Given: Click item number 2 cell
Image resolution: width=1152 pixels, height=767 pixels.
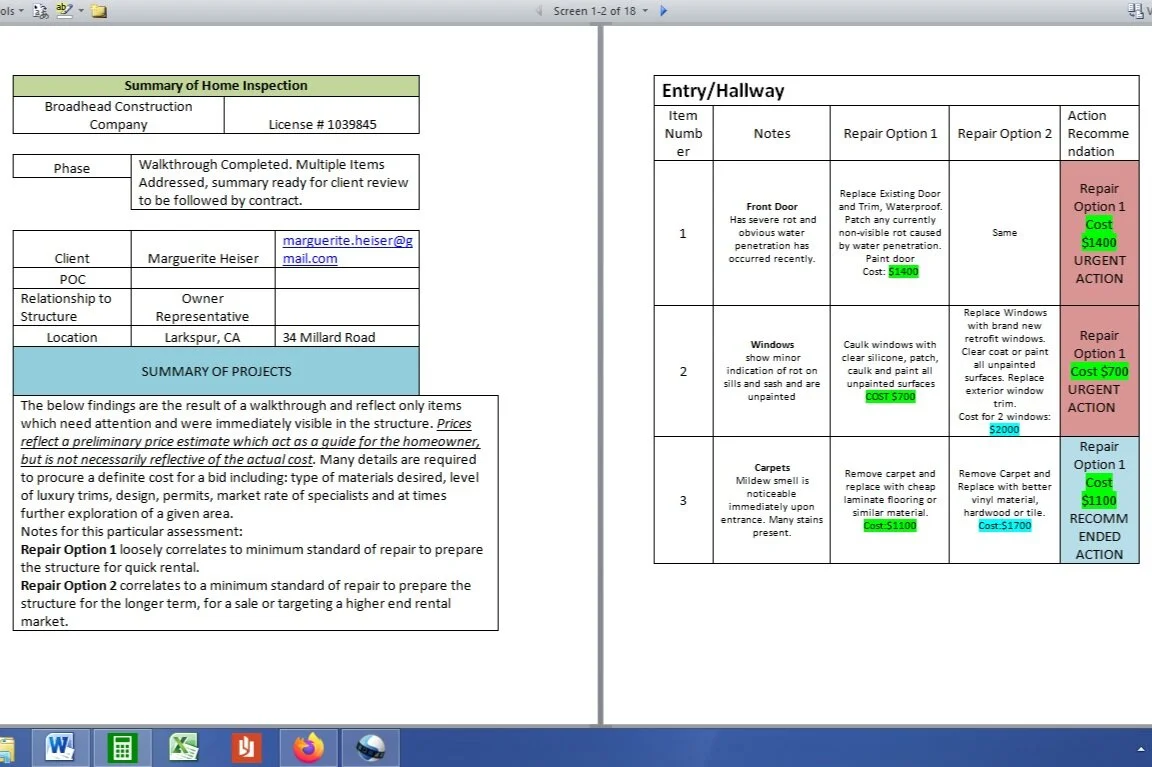Looking at the screenshot, I should [683, 371].
